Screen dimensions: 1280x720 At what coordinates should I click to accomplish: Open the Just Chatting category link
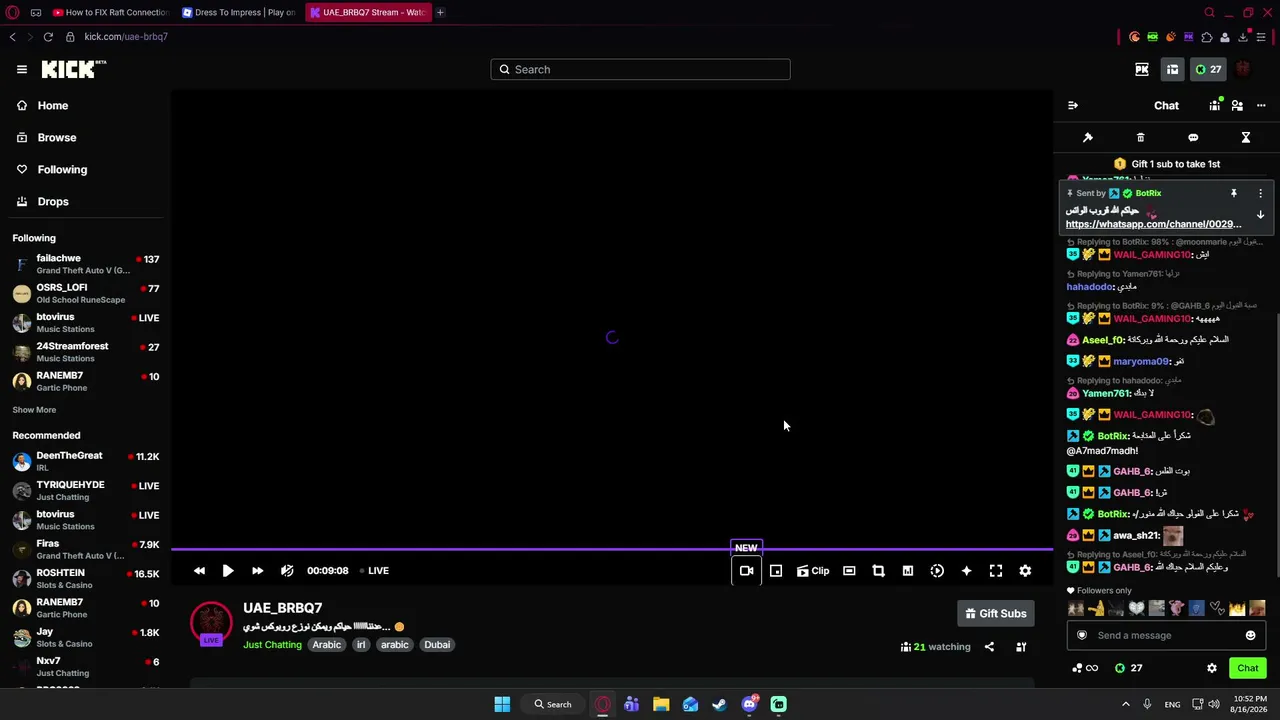(272, 645)
